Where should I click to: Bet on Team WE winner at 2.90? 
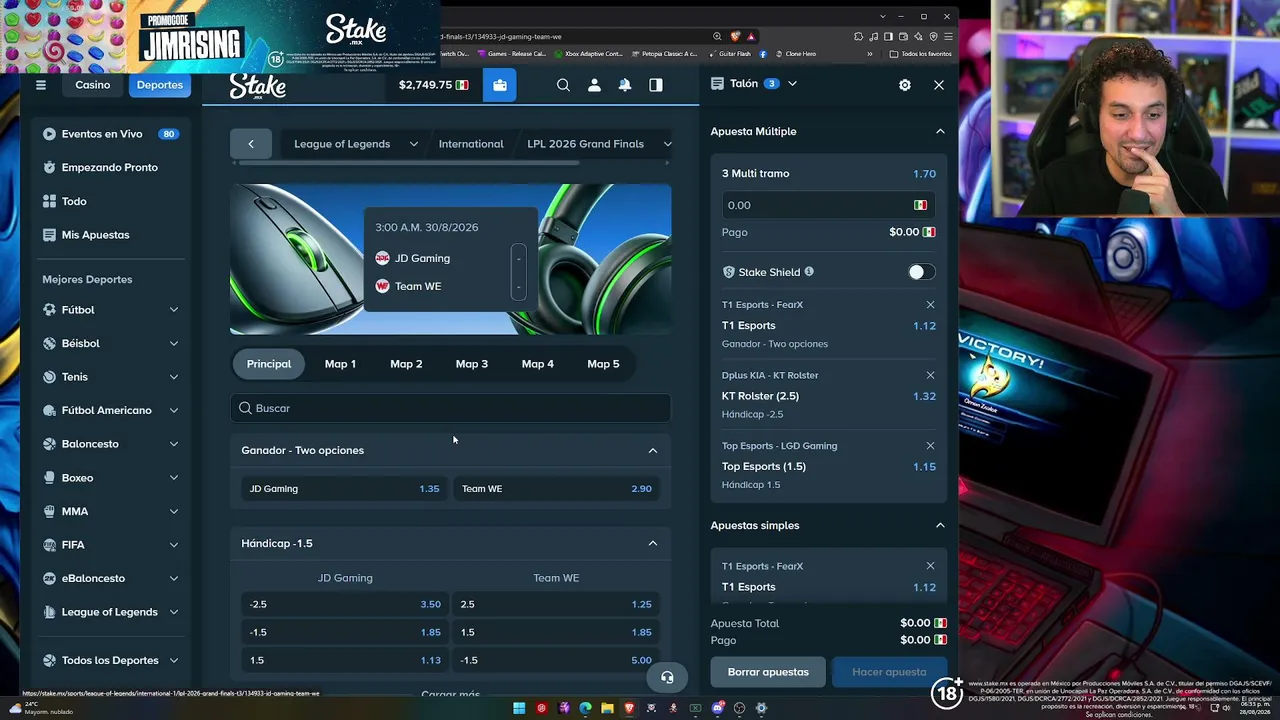coord(557,489)
